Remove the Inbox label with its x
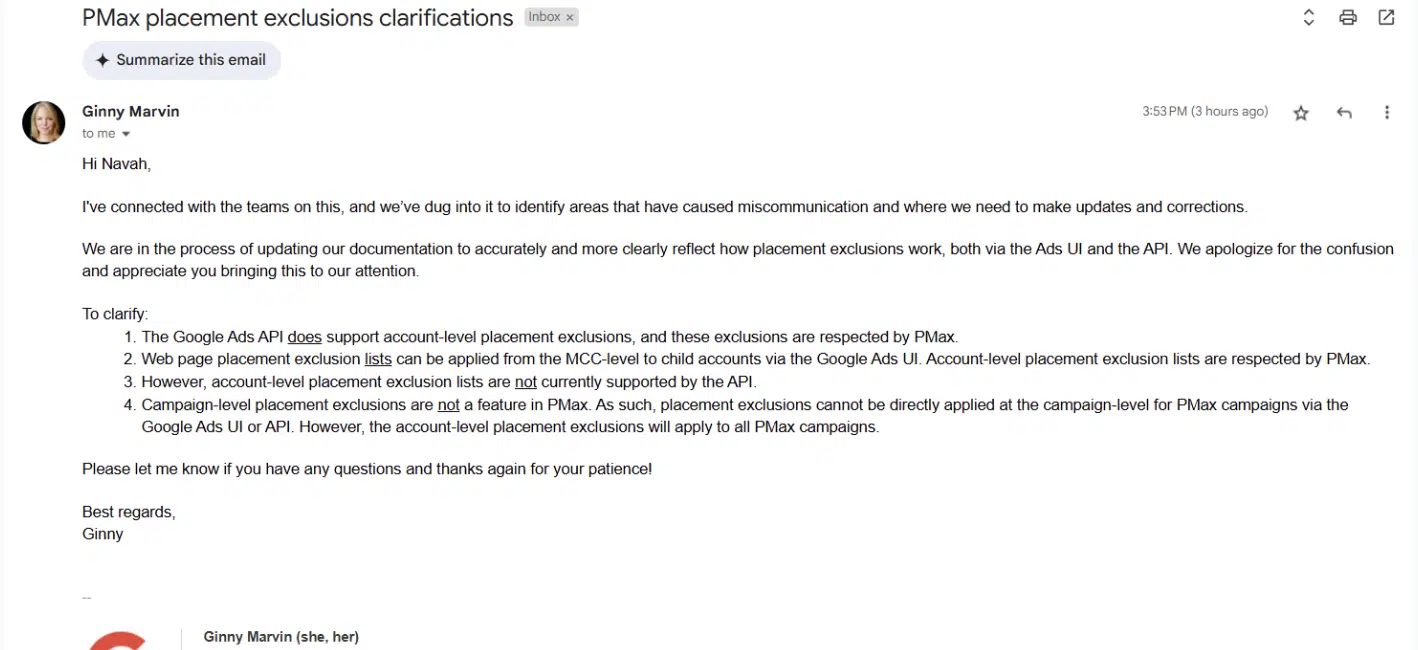This screenshot has height=650, width=1418. (x=570, y=17)
